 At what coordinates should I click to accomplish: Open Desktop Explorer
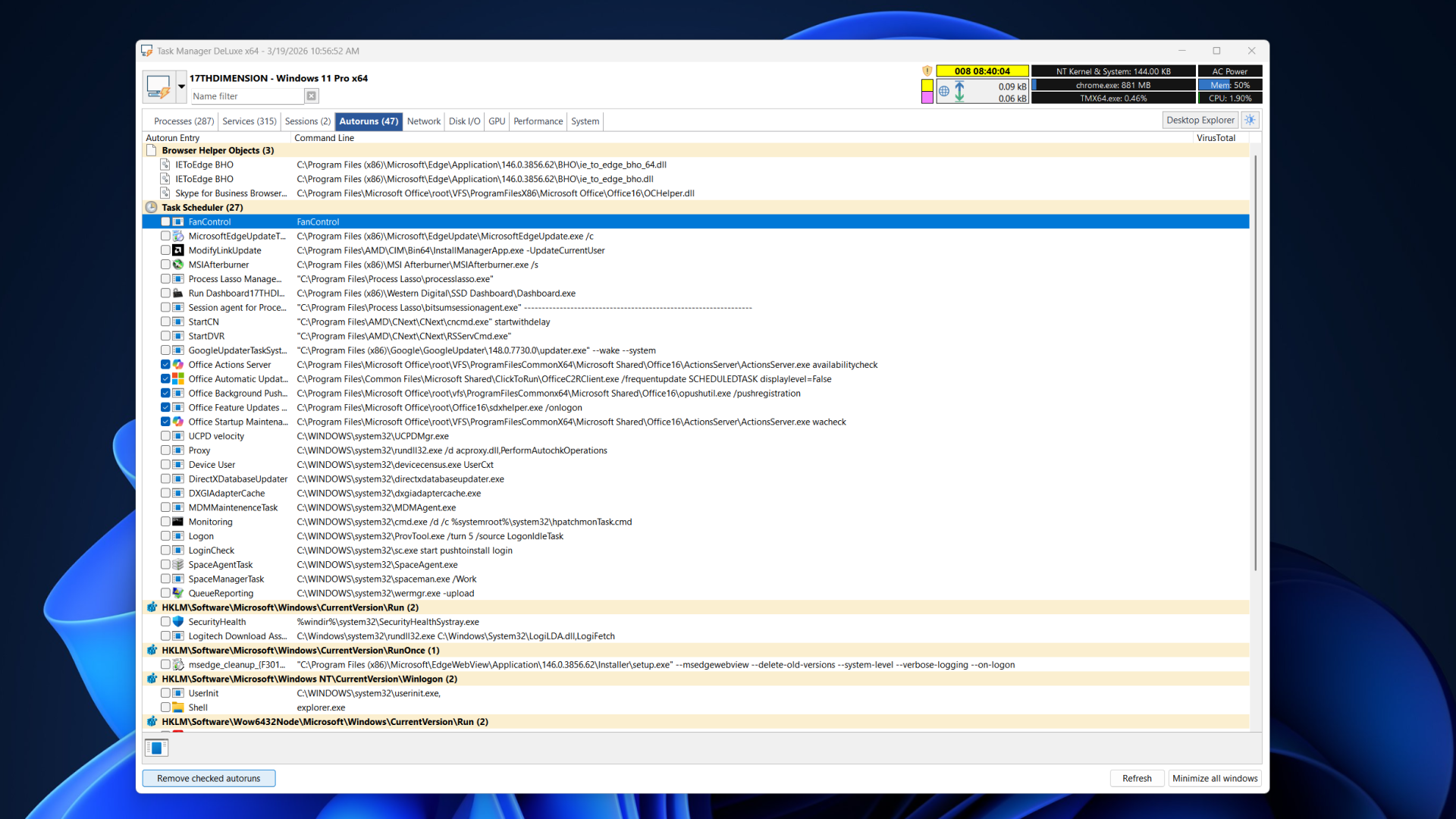click(1200, 120)
